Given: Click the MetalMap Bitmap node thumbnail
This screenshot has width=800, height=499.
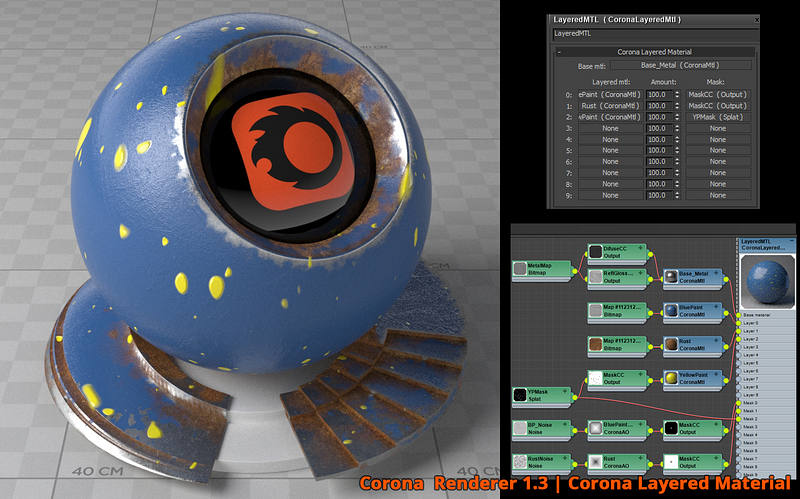Looking at the screenshot, I should 520,268.
